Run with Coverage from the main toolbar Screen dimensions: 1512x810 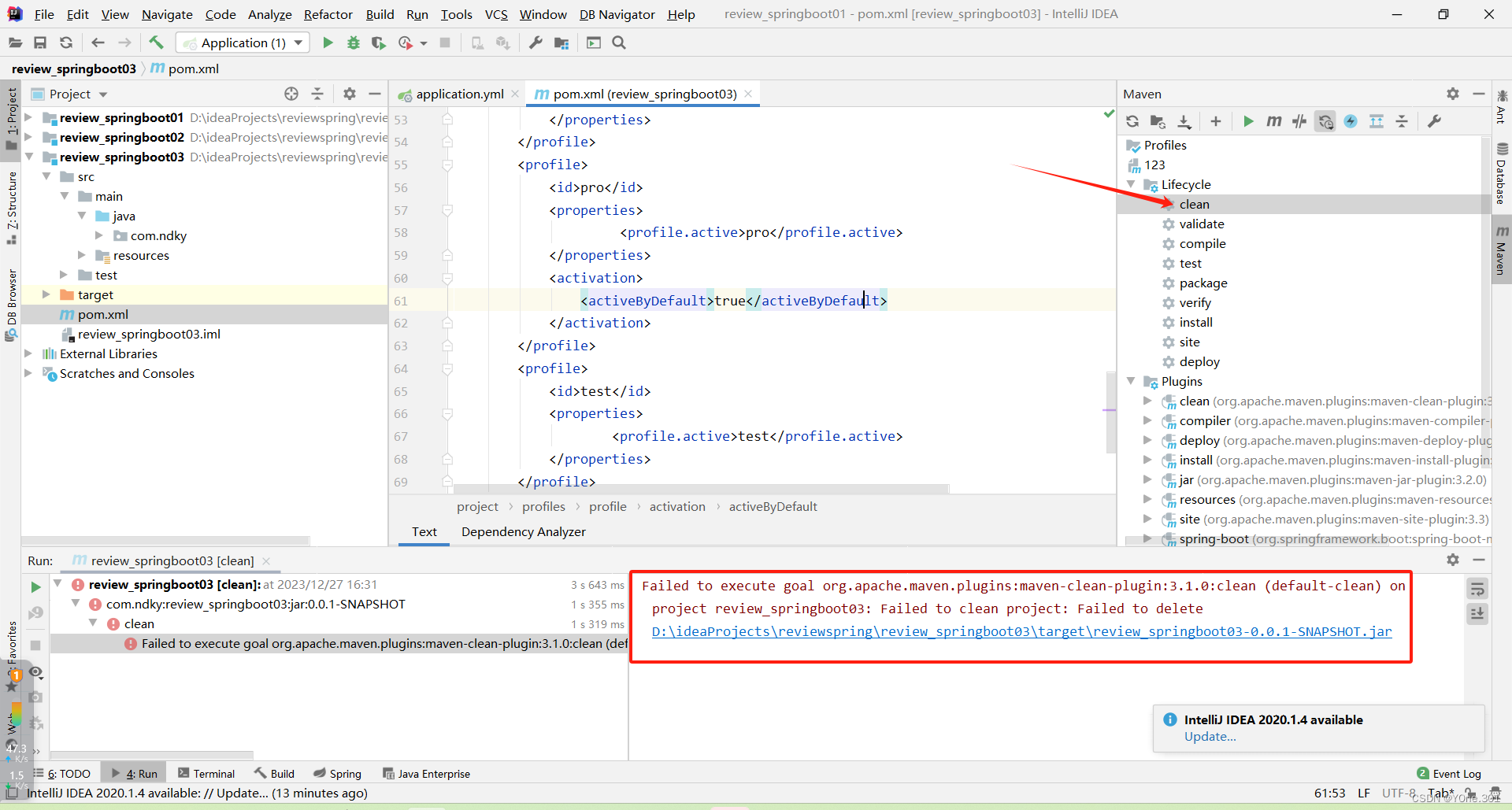click(x=379, y=43)
